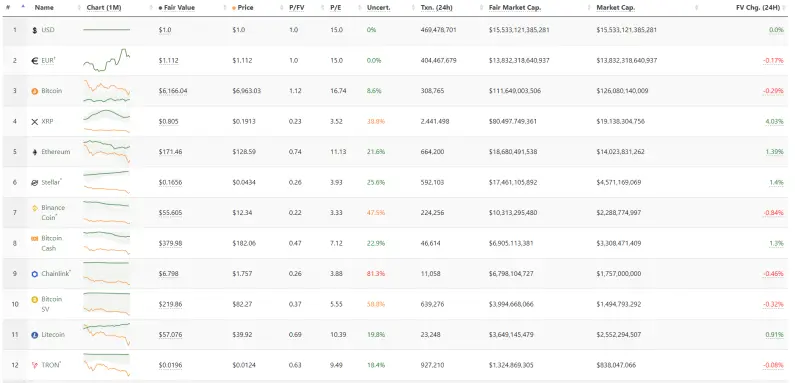The height and width of the screenshot is (383, 795).
Task: Click the USD dollar coin icon
Action: [x=34, y=30]
